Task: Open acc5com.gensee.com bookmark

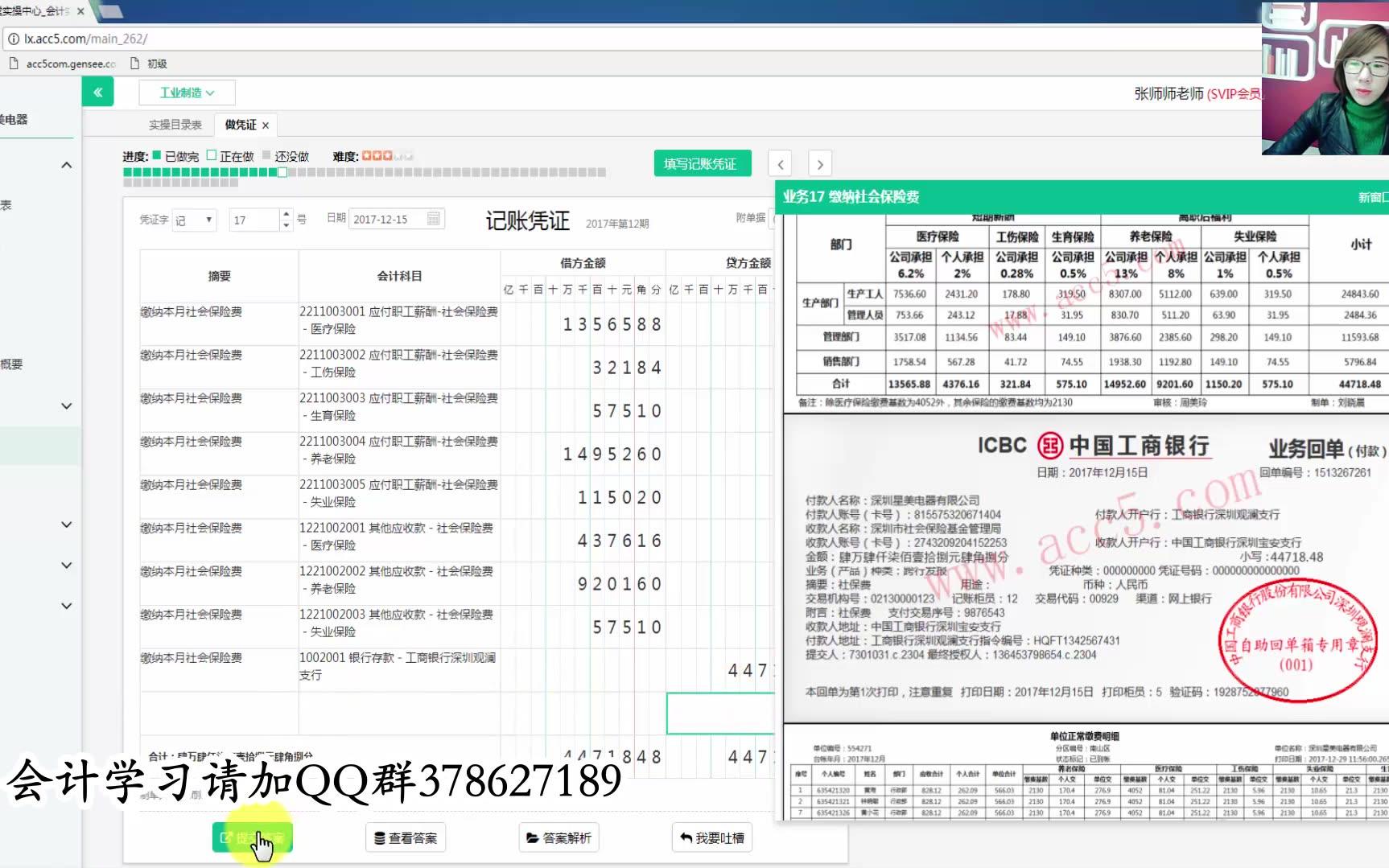Action: [x=63, y=64]
